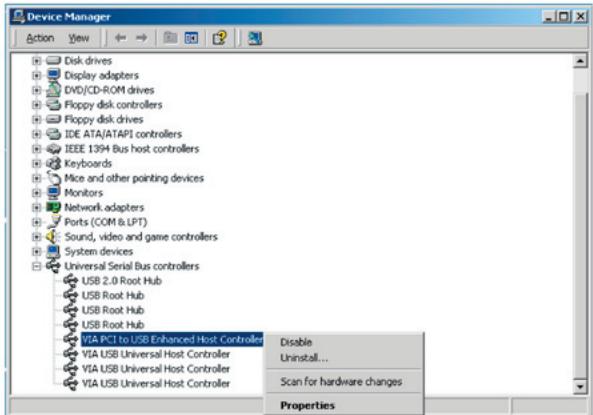Expand the DVD/CD-ROM drives node

point(36,90)
